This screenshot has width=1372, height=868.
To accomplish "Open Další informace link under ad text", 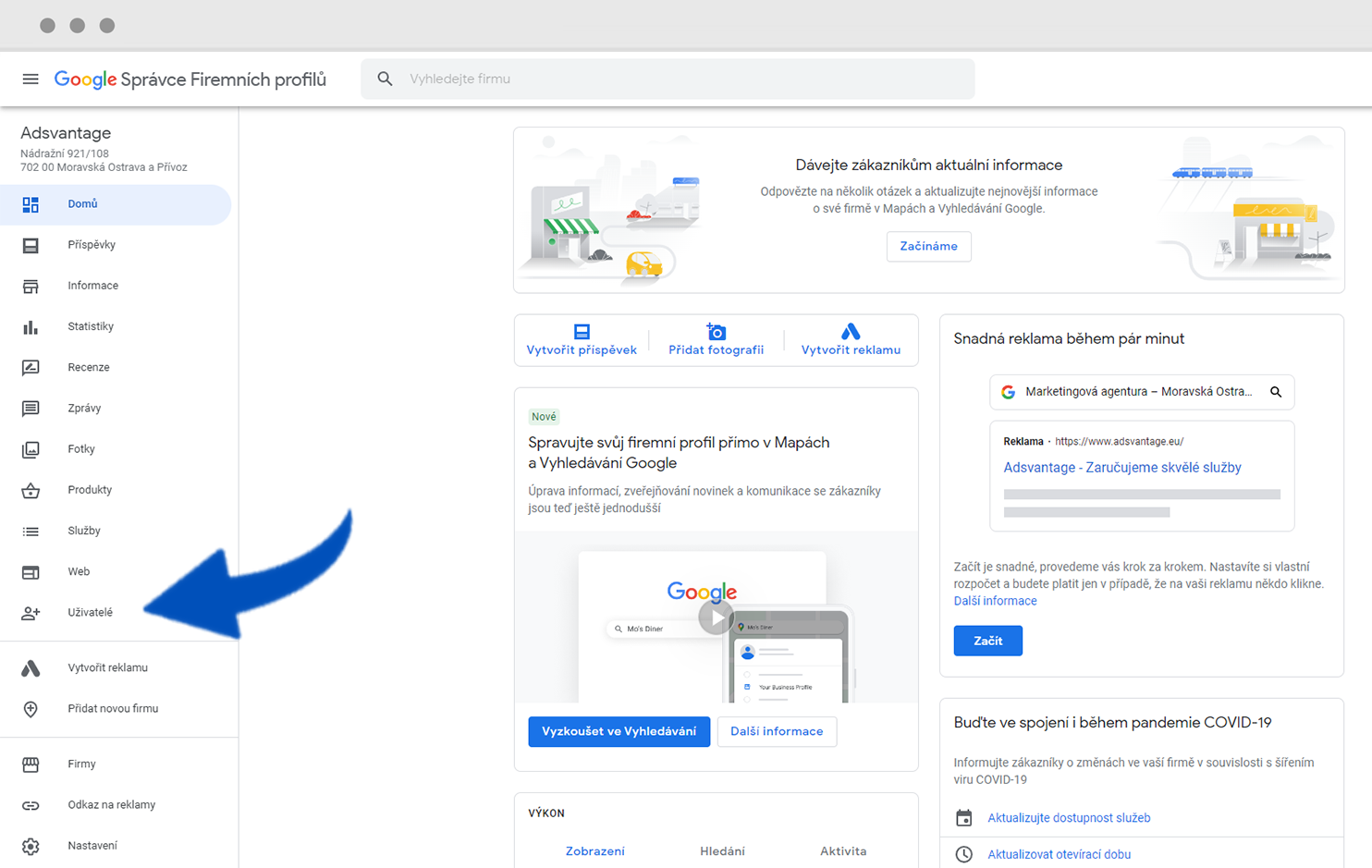I will click(x=995, y=601).
